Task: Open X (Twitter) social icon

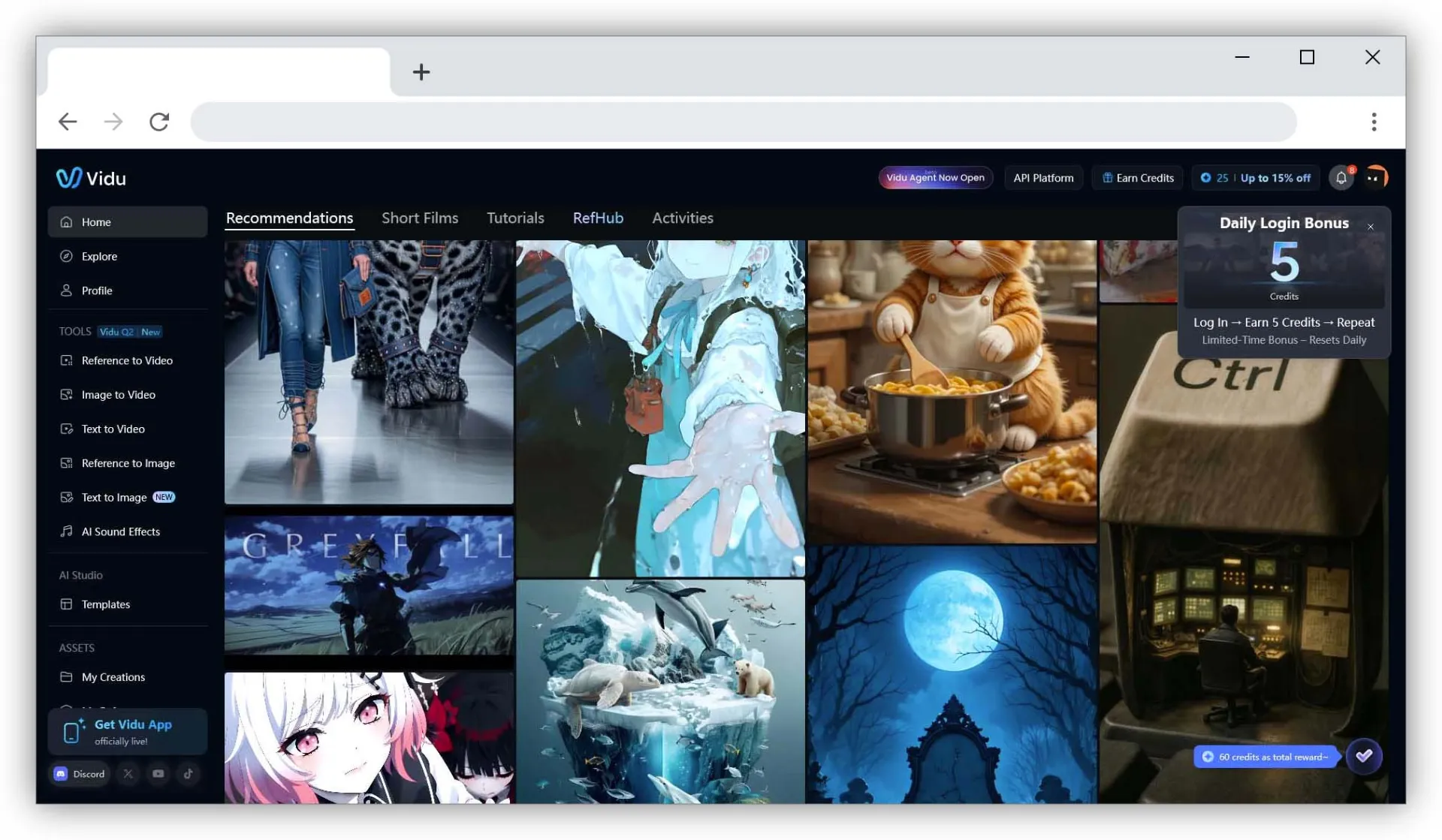Action: [128, 774]
